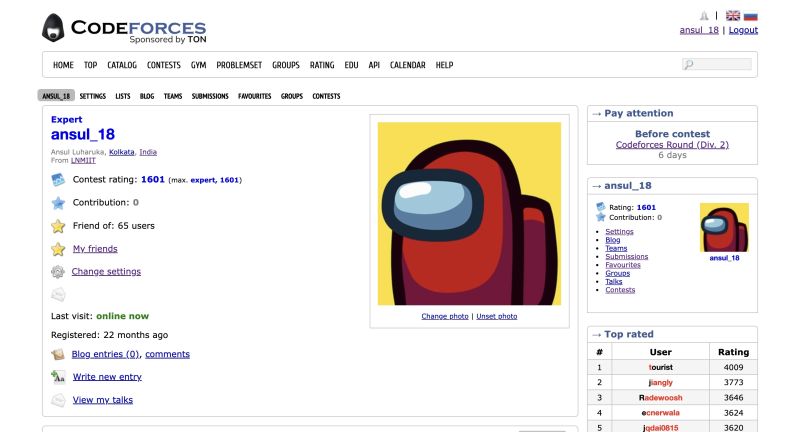Click the sidebar Rating chart icon
The height and width of the screenshot is (432, 800).
(601, 207)
